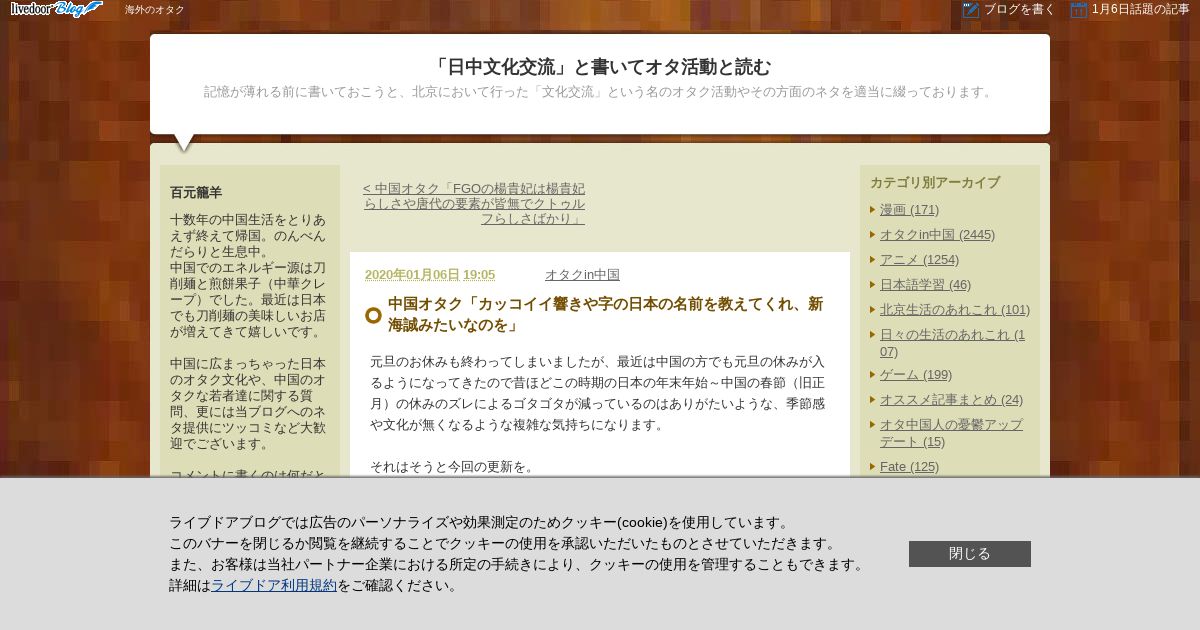Click the arrow bullet beside アニメ category
This screenshot has width=1200, height=630.
point(873,260)
